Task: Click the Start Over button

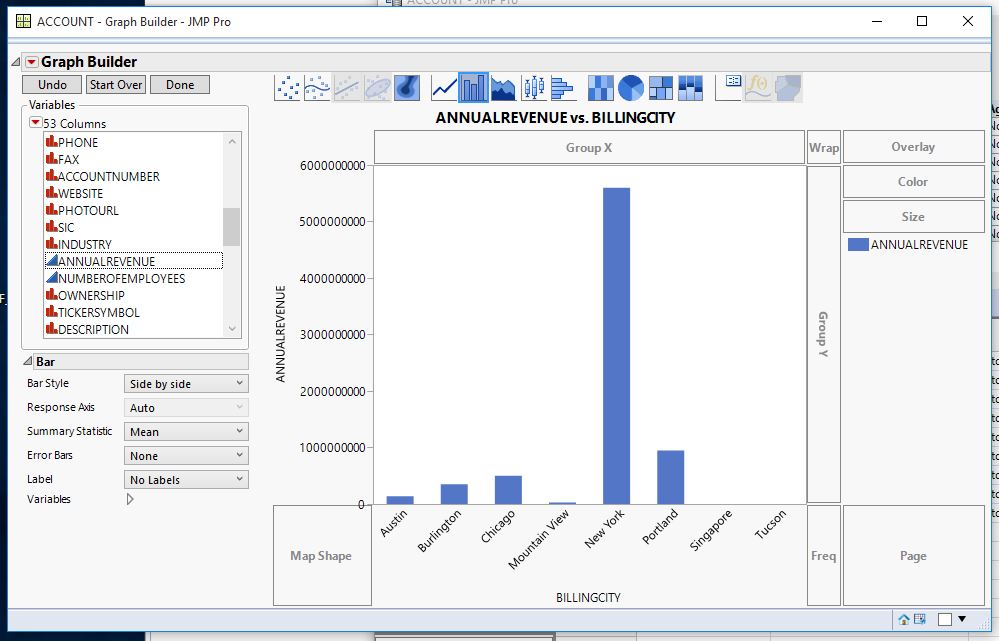Action: (x=116, y=85)
